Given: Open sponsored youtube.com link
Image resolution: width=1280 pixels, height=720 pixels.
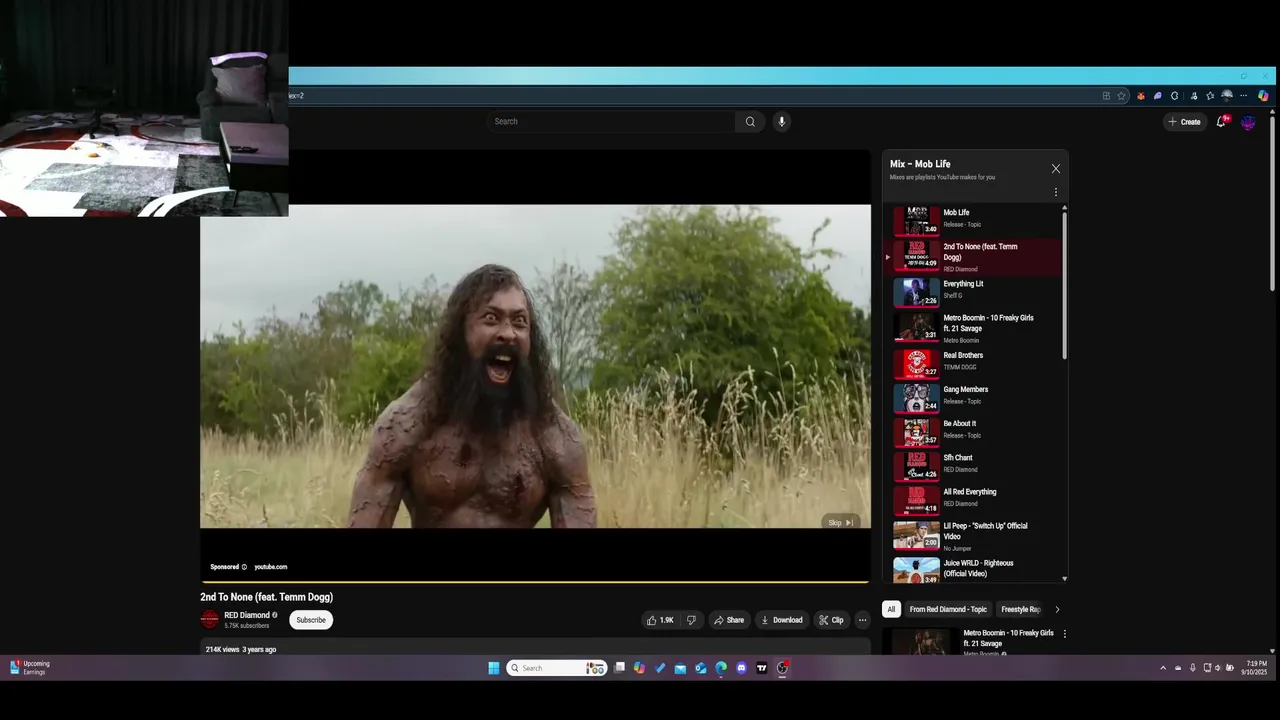Looking at the screenshot, I should pos(270,567).
